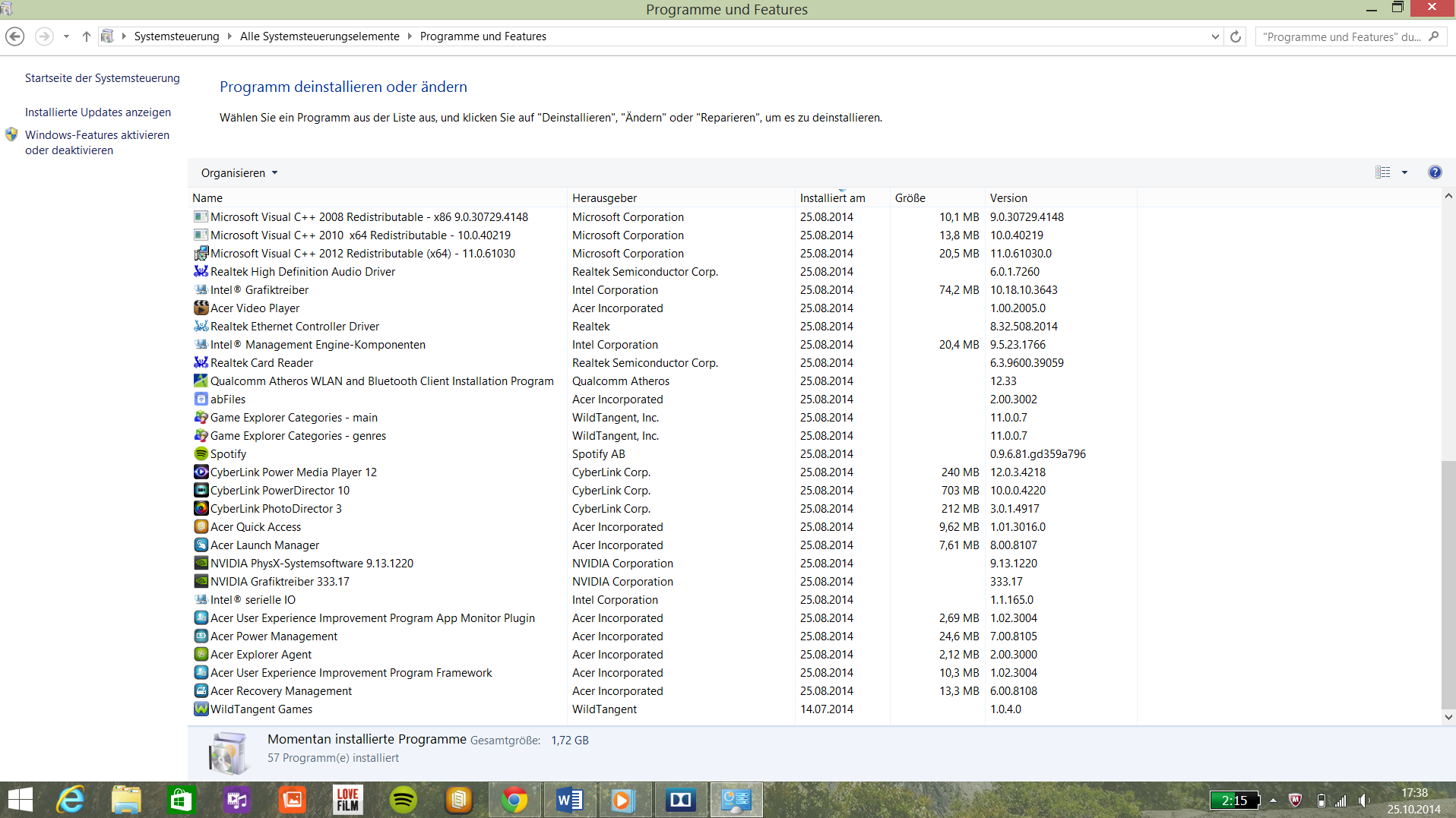This screenshot has width=1456, height=818.
Task: Open Spotify from the taskbar
Action: point(404,800)
